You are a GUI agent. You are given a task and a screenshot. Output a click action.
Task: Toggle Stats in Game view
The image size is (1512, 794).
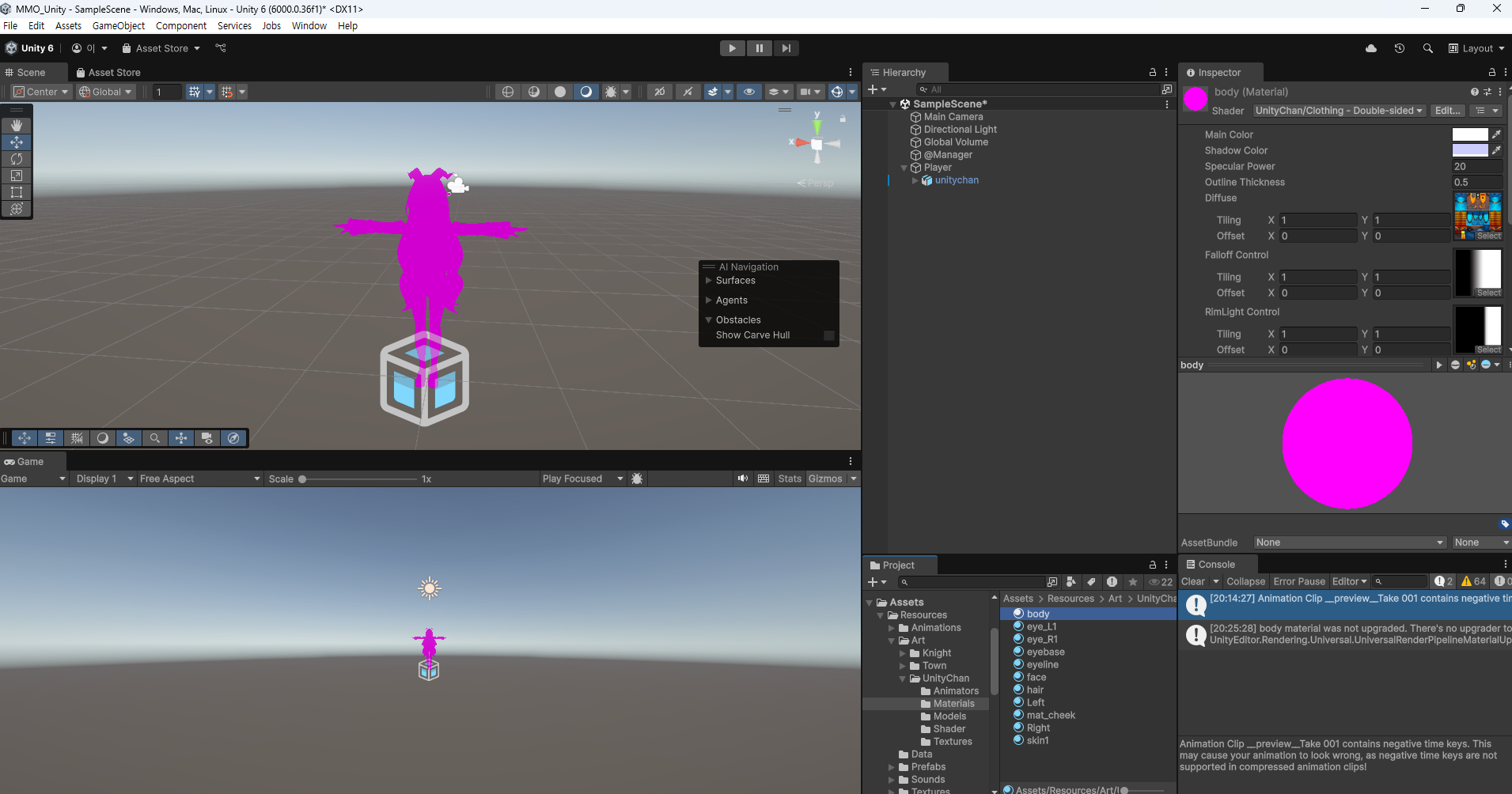[790, 478]
